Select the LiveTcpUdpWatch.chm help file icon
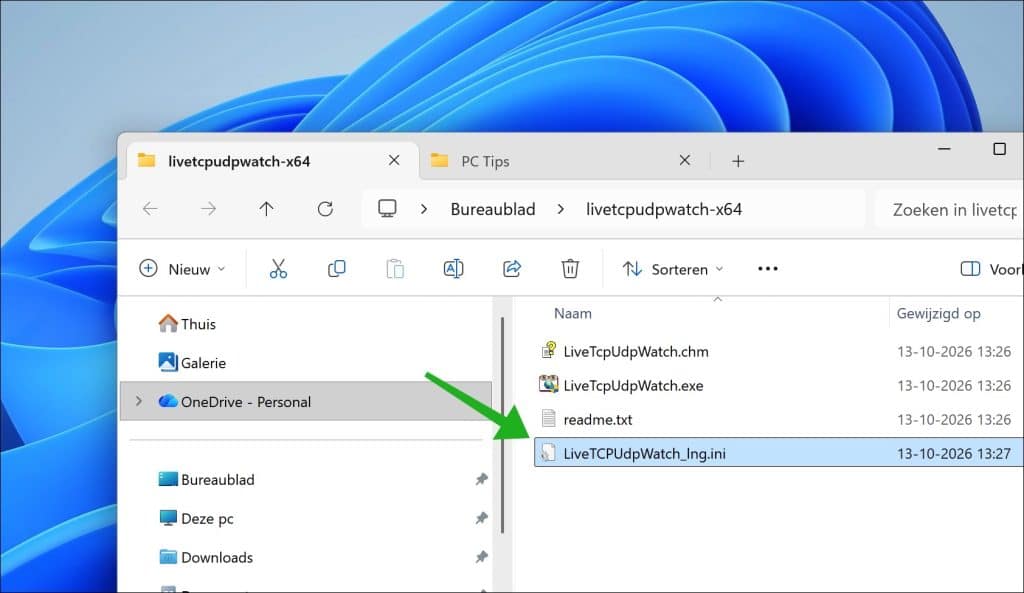 [549, 351]
